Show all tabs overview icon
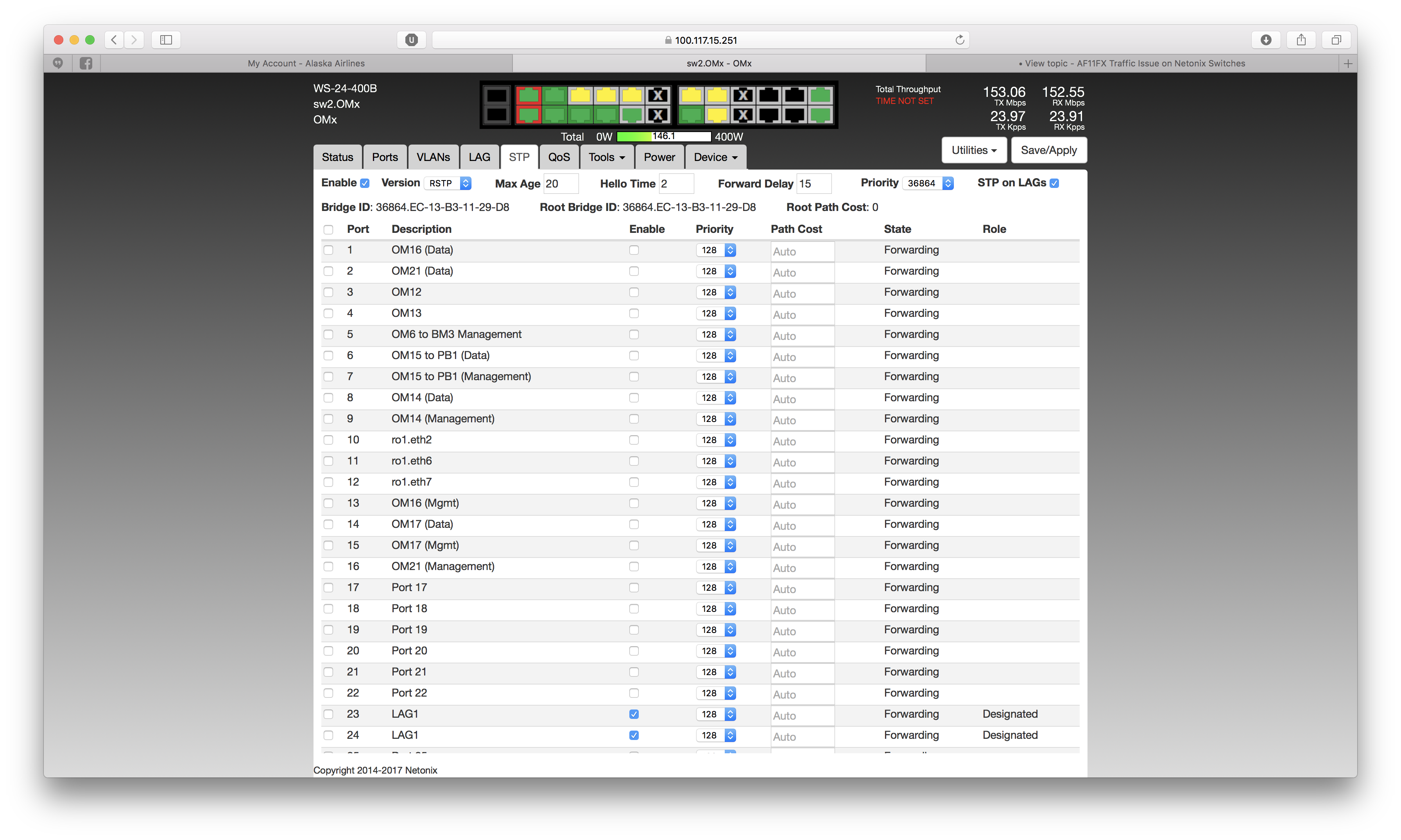Image resolution: width=1401 pixels, height=840 pixels. pos(1336,39)
